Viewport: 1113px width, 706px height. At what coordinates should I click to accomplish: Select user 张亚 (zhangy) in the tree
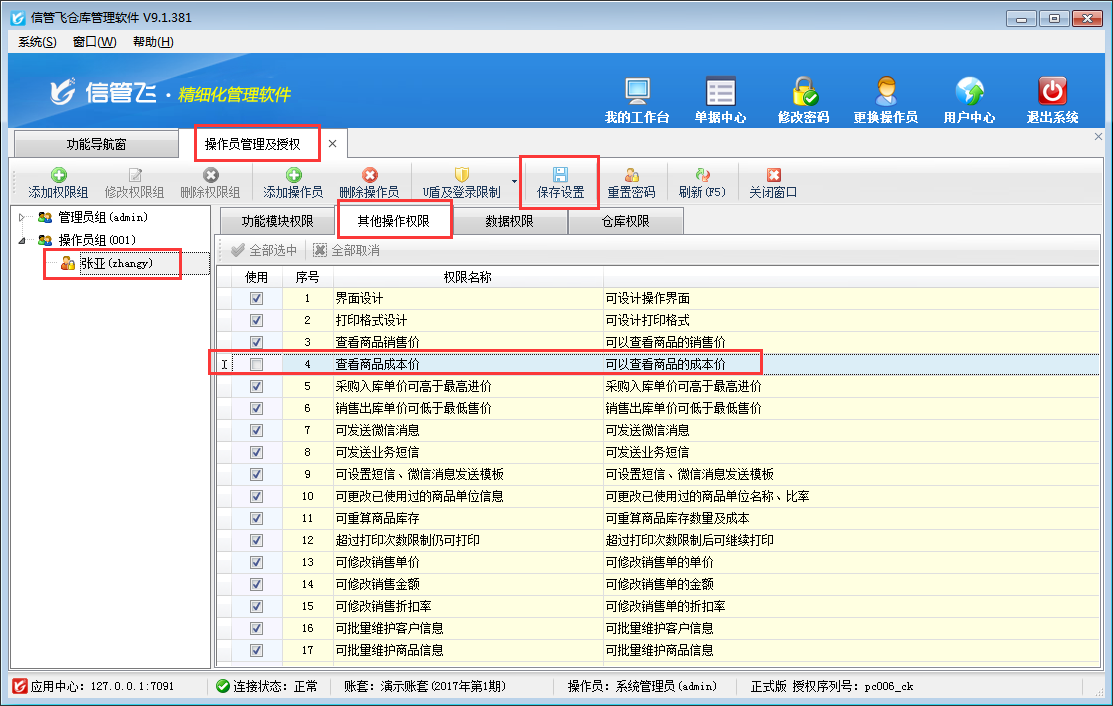click(116, 263)
